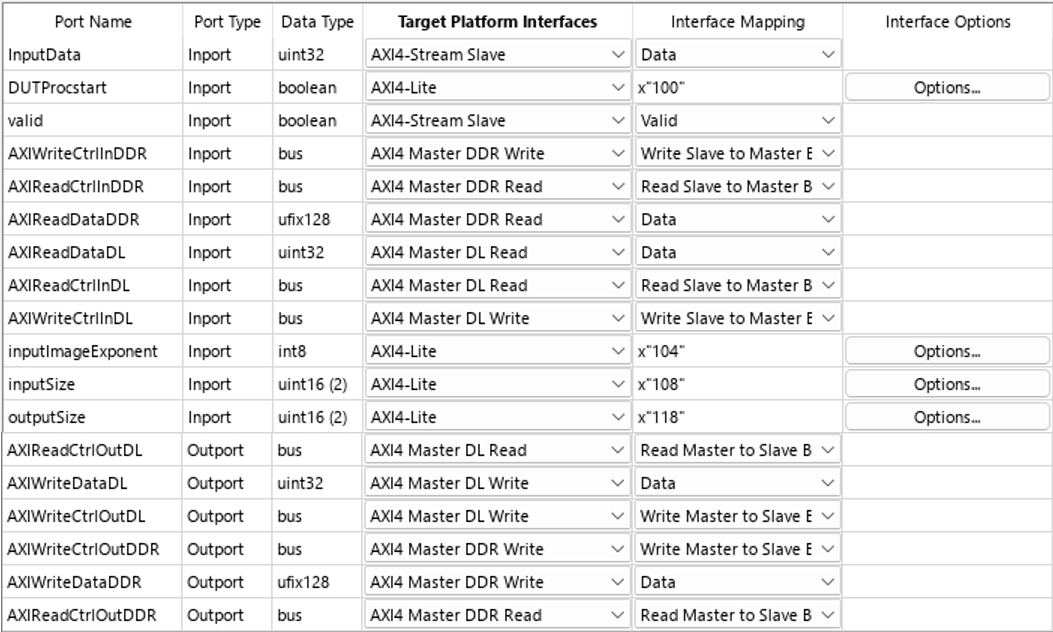Image resolution: width=1053 pixels, height=632 pixels.
Task: Click the Target Platform Interfaces column header
Action: (497, 22)
